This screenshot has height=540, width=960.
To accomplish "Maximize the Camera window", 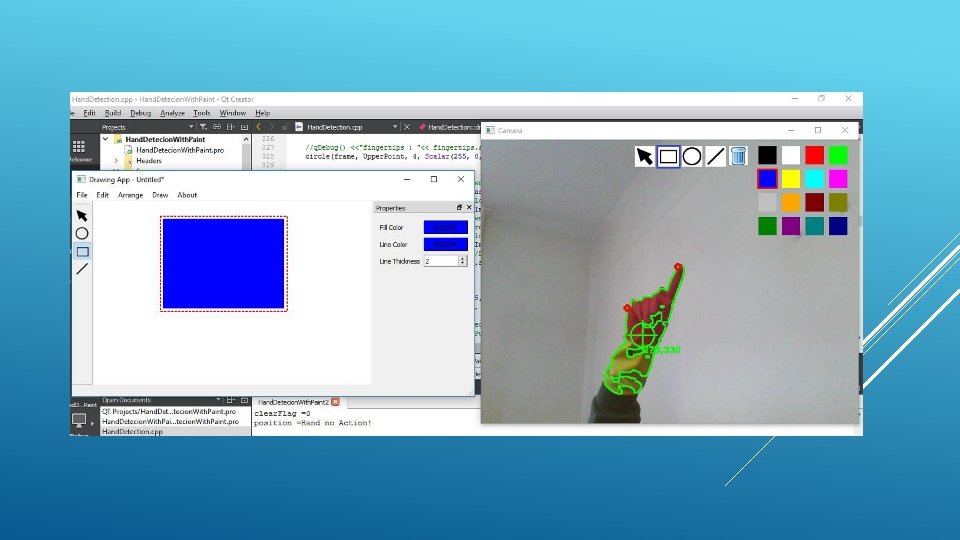I will pyautogui.click(x=818, y=130).
